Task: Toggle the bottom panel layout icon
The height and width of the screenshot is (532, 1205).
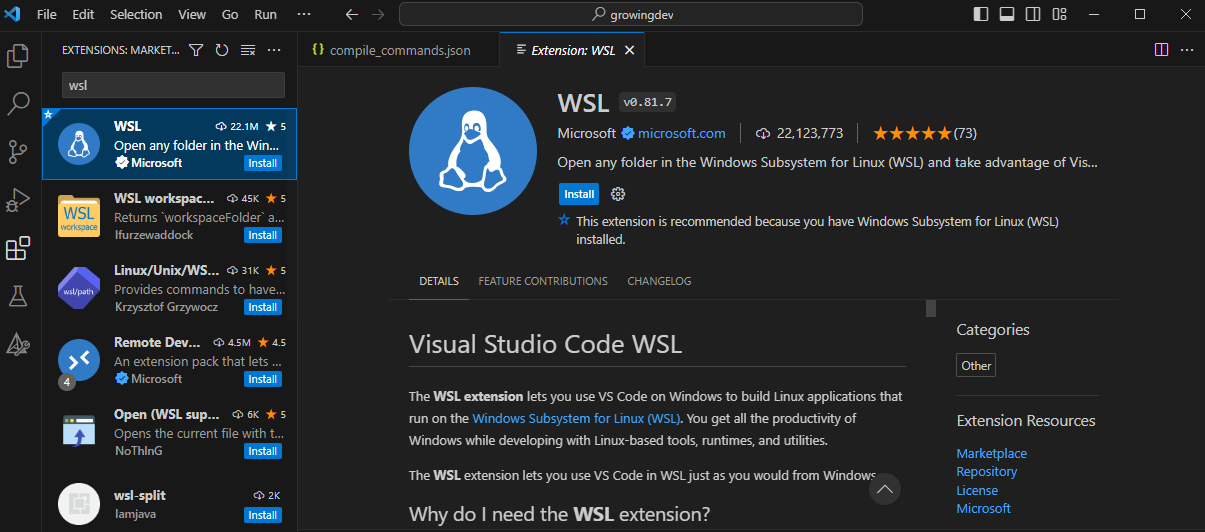Action: [x=1007, y=14]
